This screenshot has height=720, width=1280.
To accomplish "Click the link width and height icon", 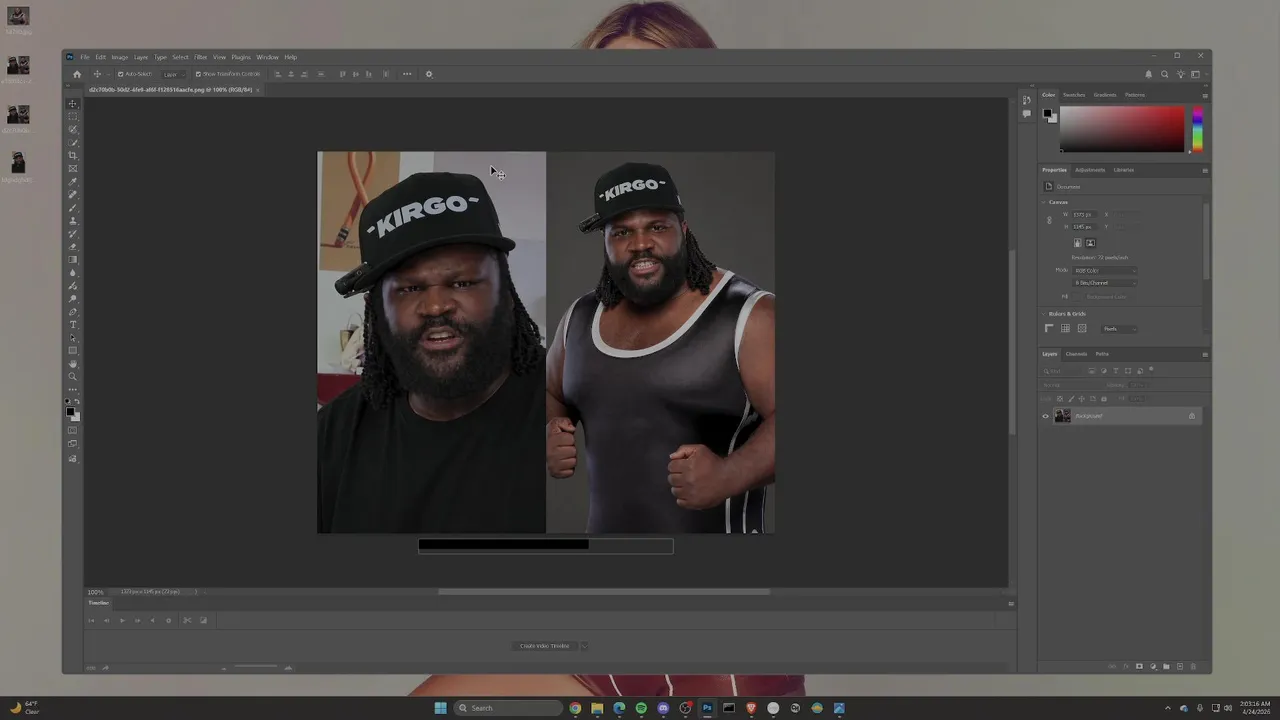I will click(x=1049, y=220).
